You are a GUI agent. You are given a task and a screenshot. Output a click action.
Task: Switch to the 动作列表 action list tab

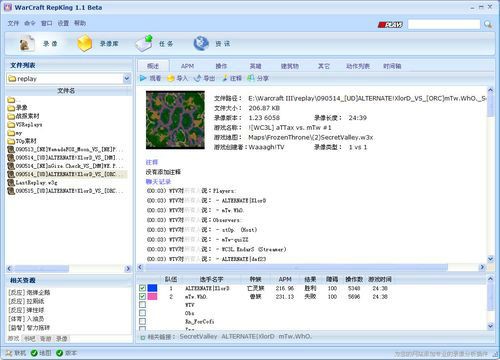[358, 66]
